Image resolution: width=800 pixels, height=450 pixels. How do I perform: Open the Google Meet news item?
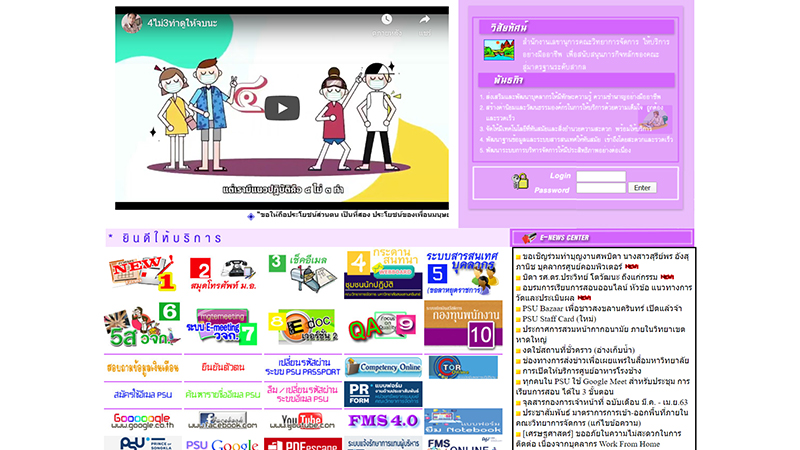tap(603, 386)
